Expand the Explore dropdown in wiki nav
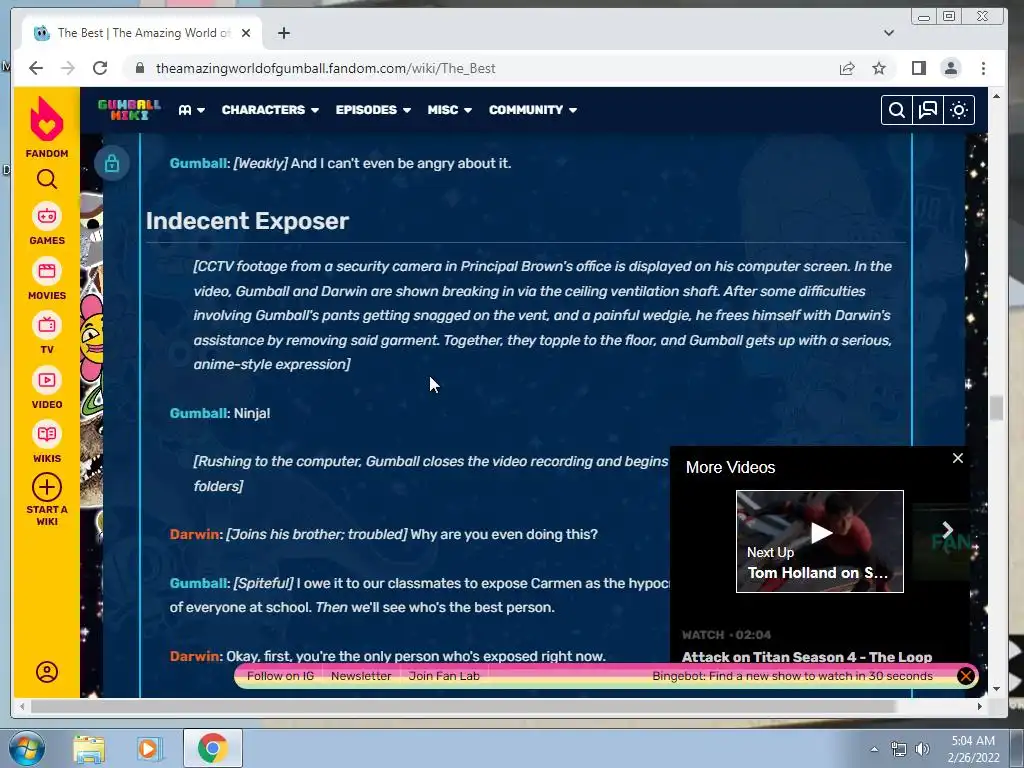The height and width of the screenshot is (768, 1024). point(191,110)
